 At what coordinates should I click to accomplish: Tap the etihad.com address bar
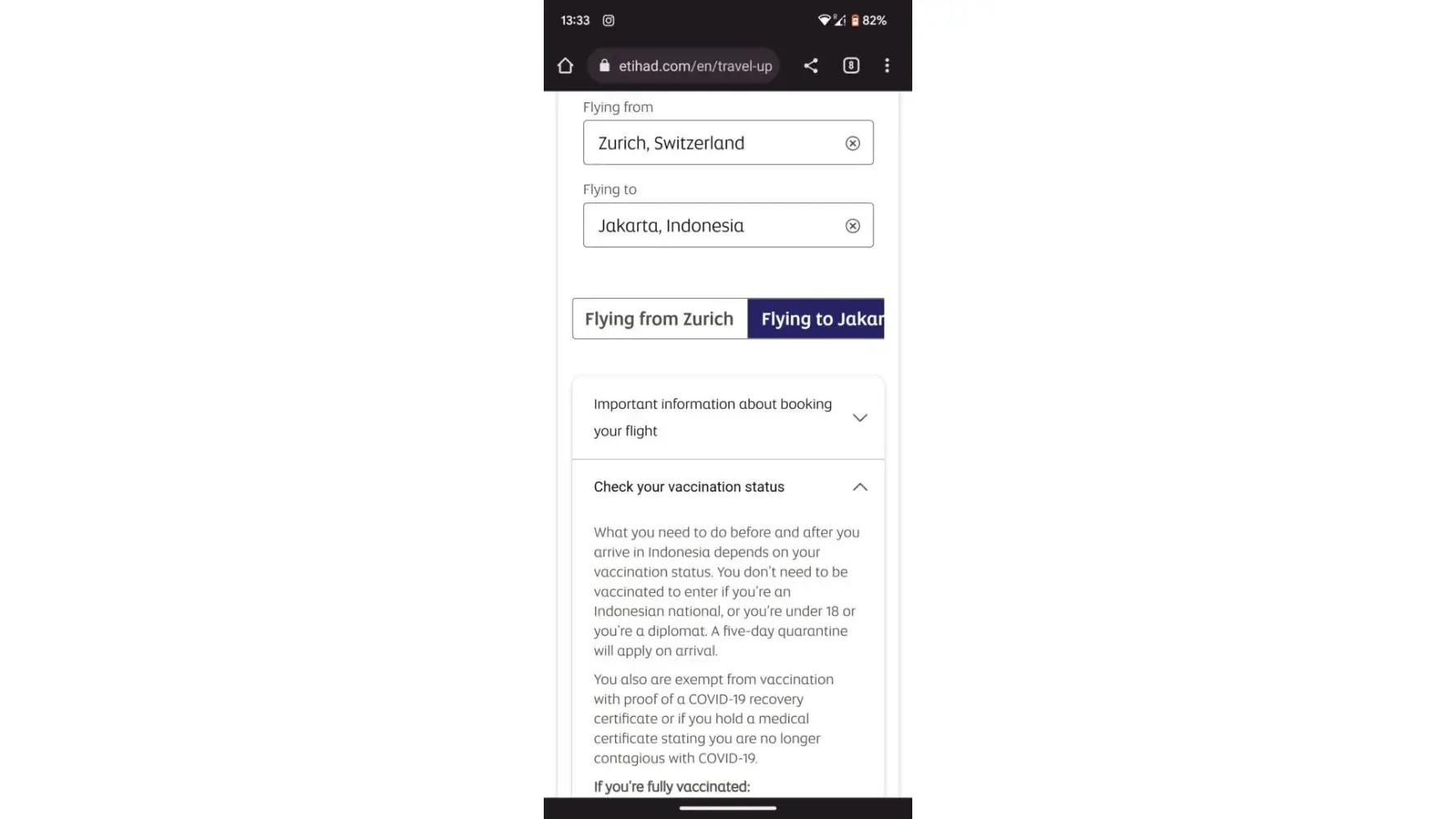[x=694, y=66]
